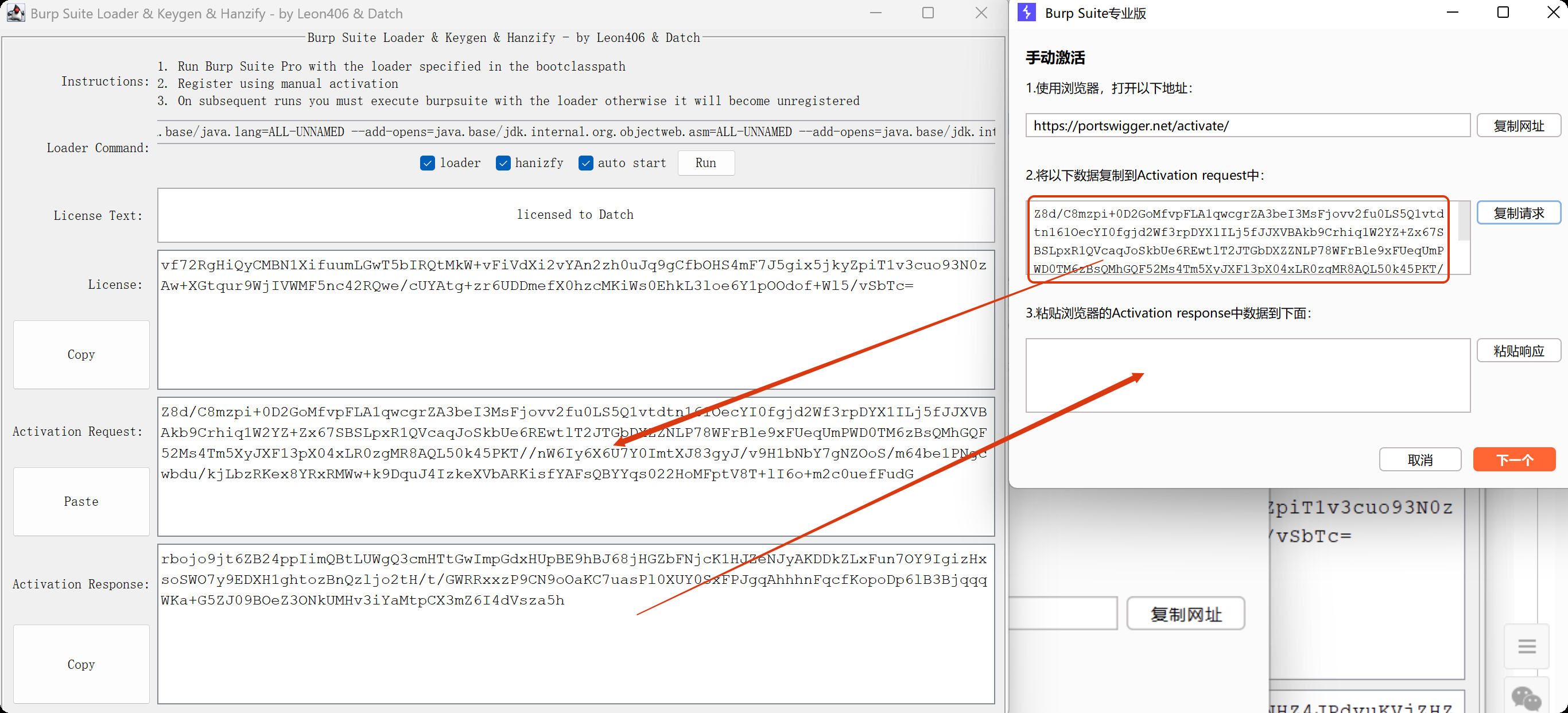
Task: Click the orange 下一个 button
Action: click(1514, 460)
